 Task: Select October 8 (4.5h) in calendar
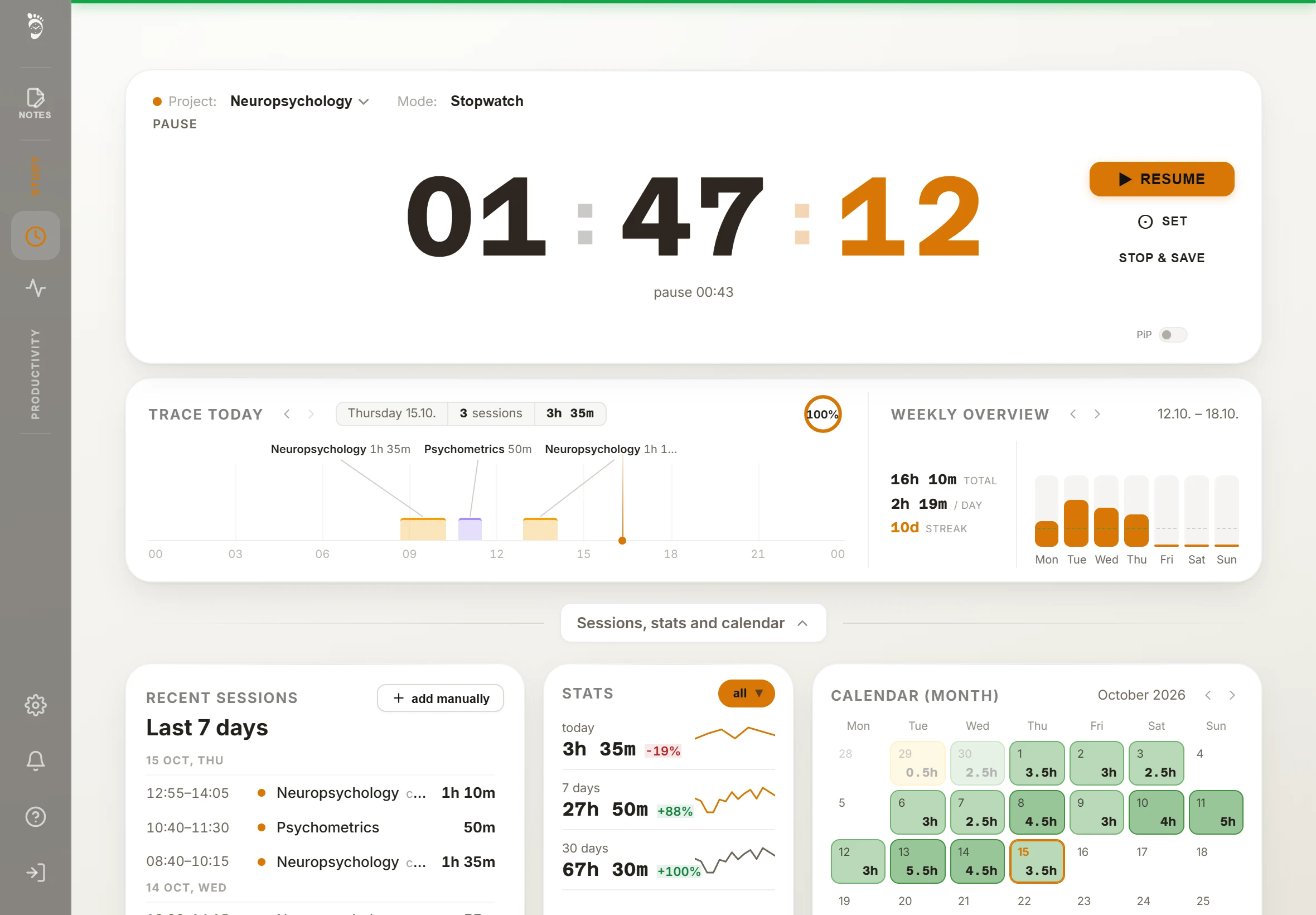click(x=1037, y=812)
